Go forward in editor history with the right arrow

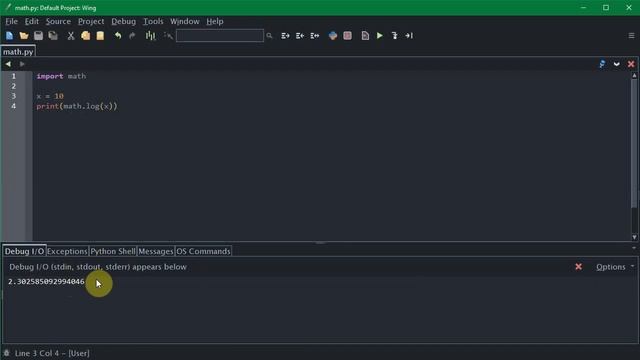[x=22, y=64]
